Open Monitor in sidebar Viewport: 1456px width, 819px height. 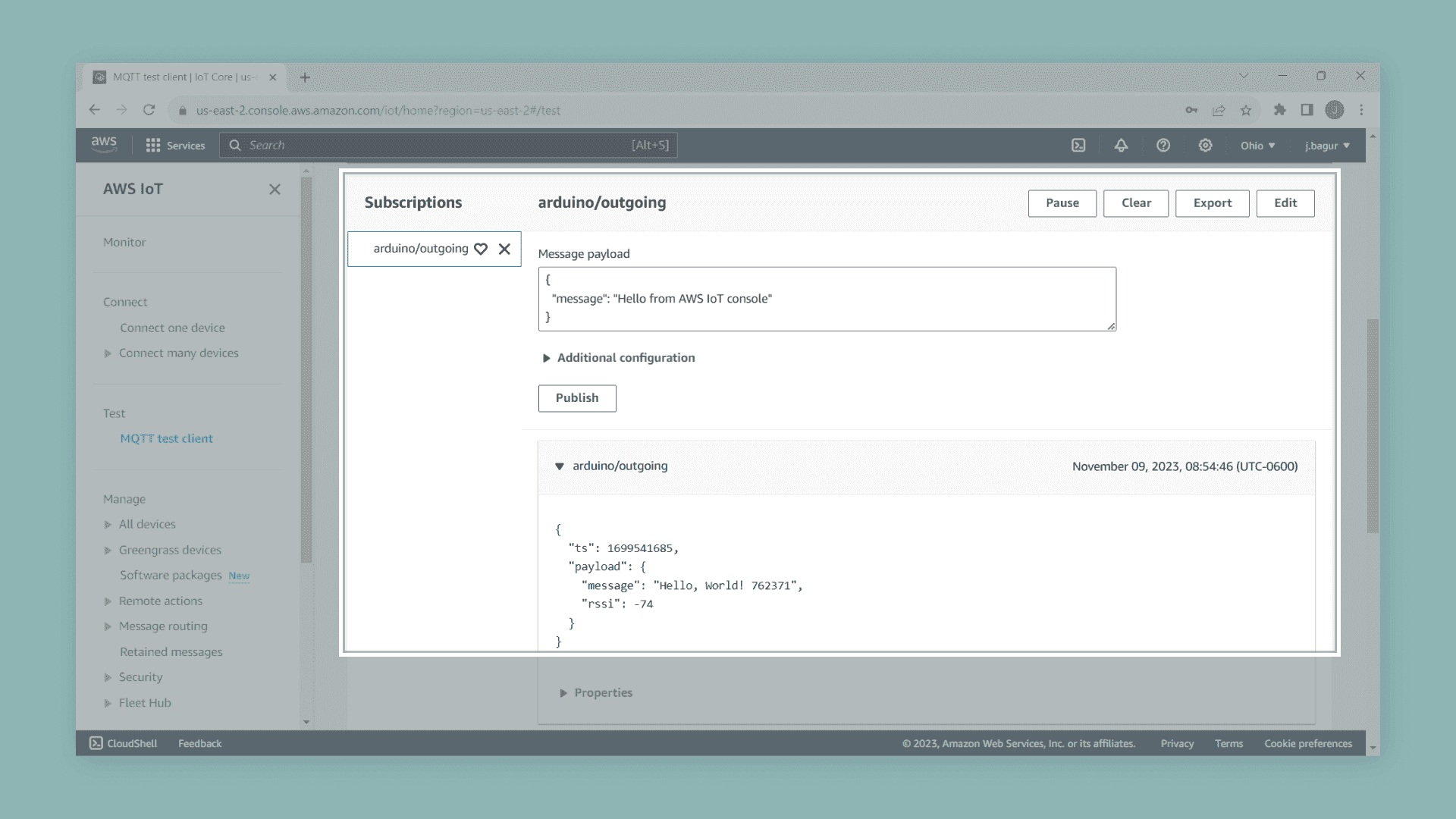pos(124,242)
